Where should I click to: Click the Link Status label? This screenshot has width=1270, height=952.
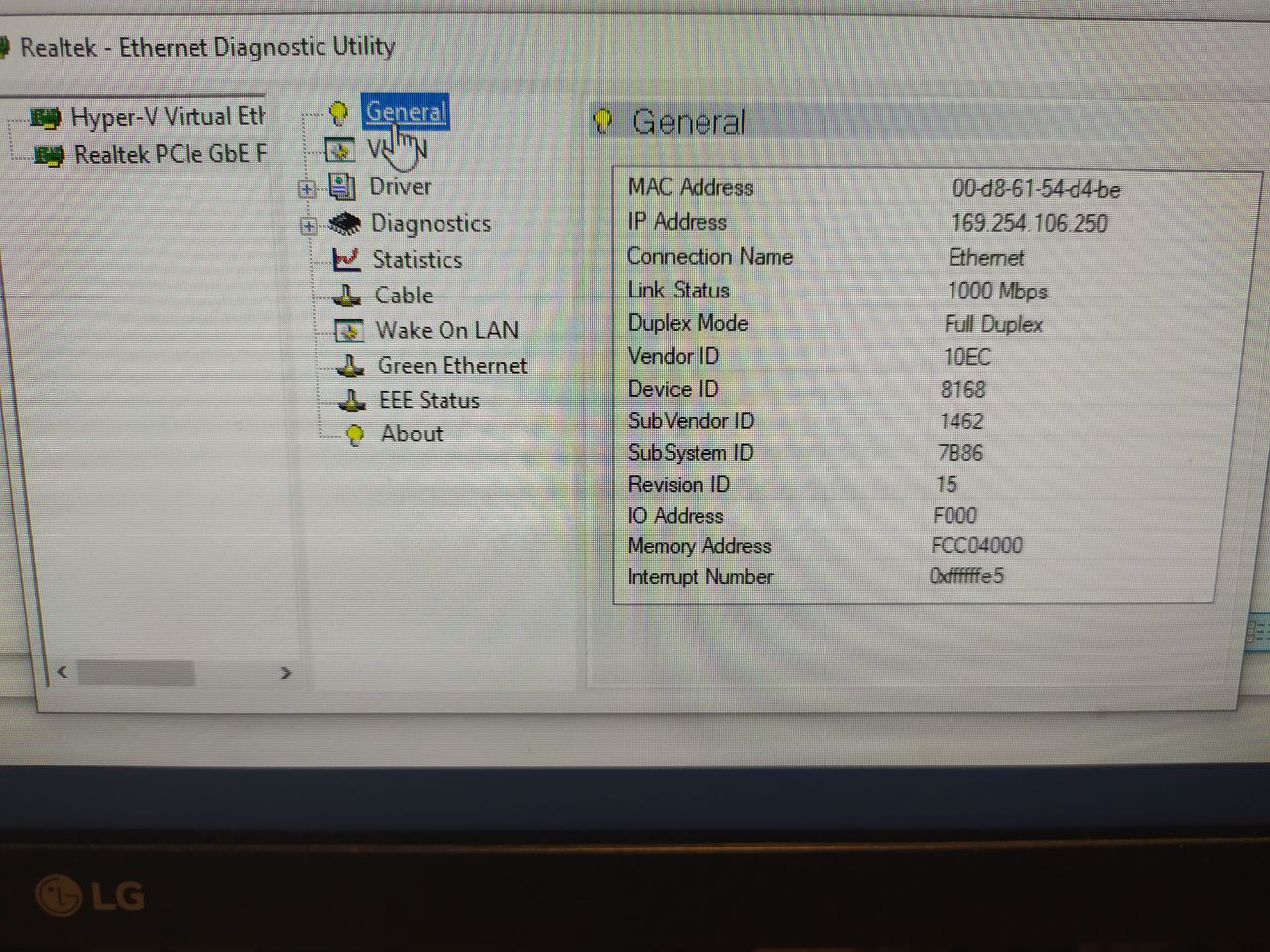click(x=679, y=291)
